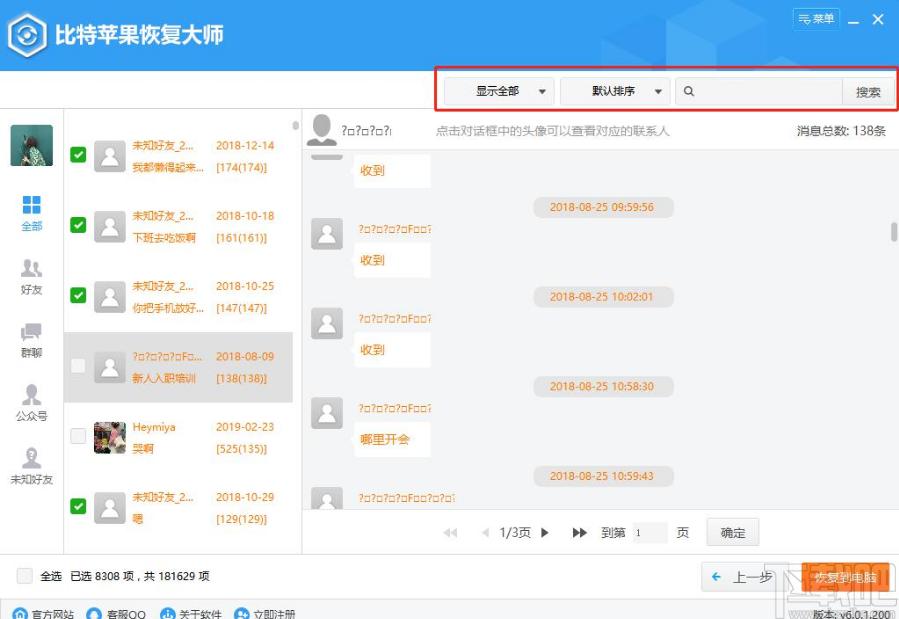Click the next page arrow in pagination

(x=545, y=533)
